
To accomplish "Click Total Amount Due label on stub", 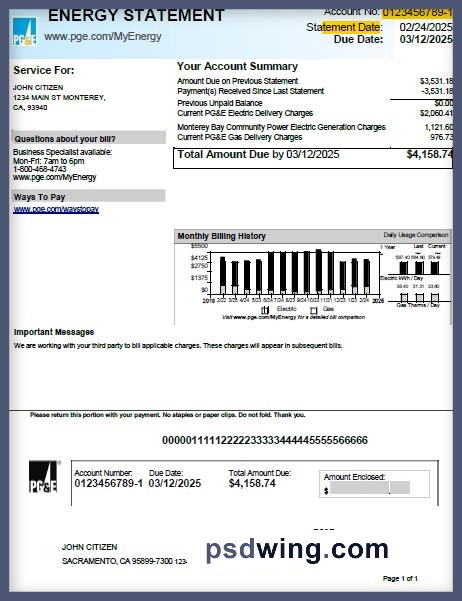I will tap(260, 473).
